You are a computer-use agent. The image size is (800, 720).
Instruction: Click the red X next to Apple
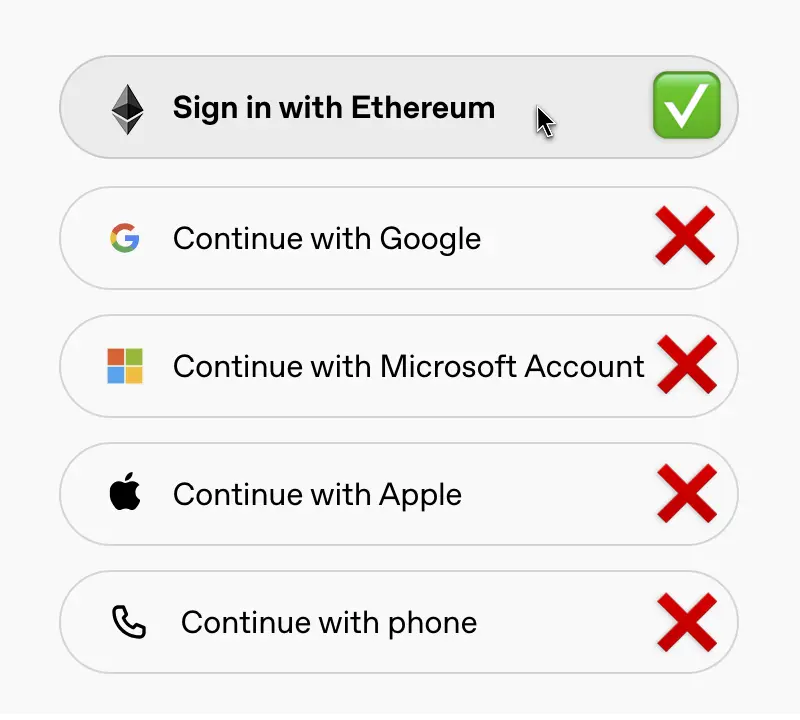click(x=687, y=493)
